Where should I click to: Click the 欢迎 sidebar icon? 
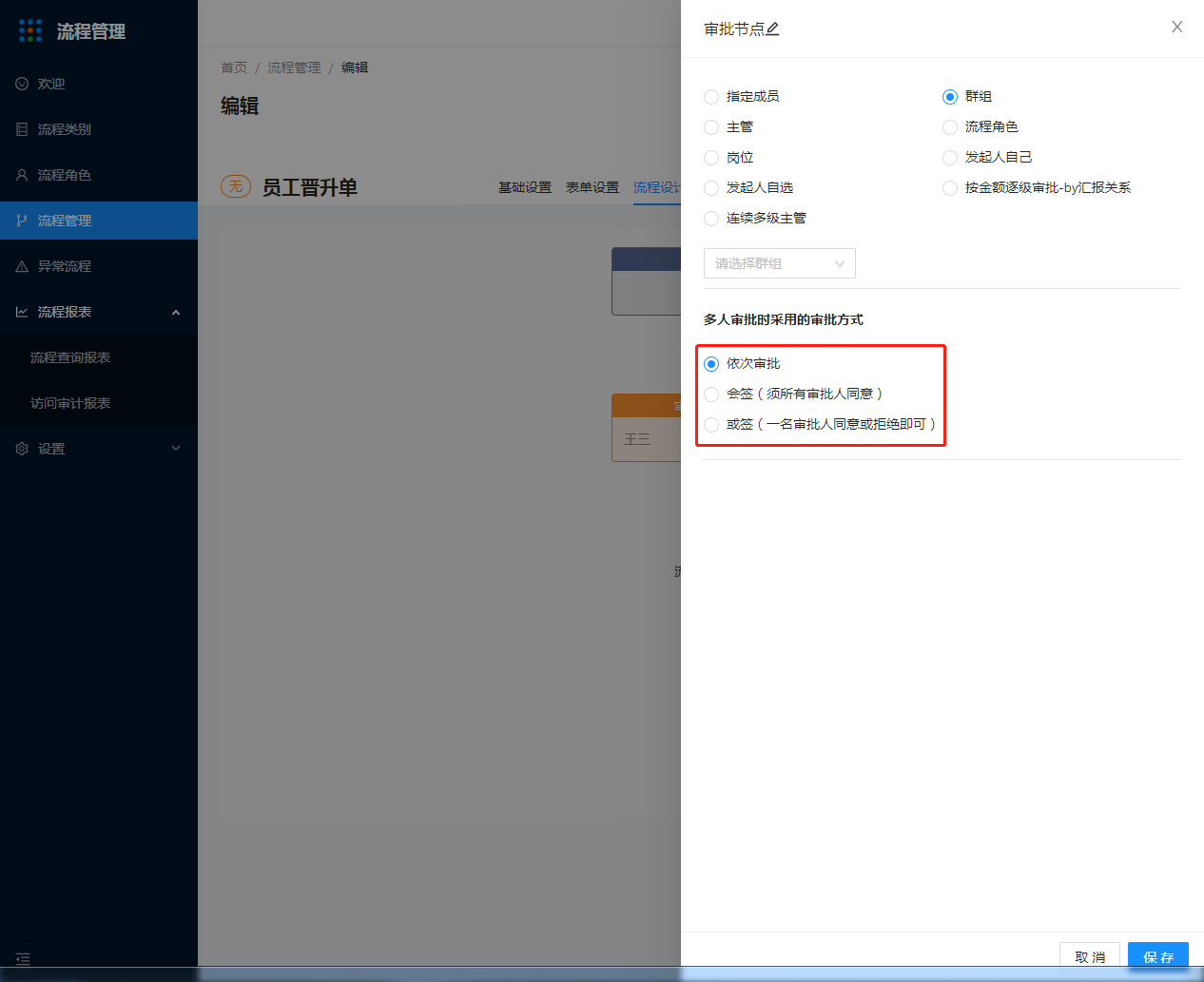(x=22, y=84)
